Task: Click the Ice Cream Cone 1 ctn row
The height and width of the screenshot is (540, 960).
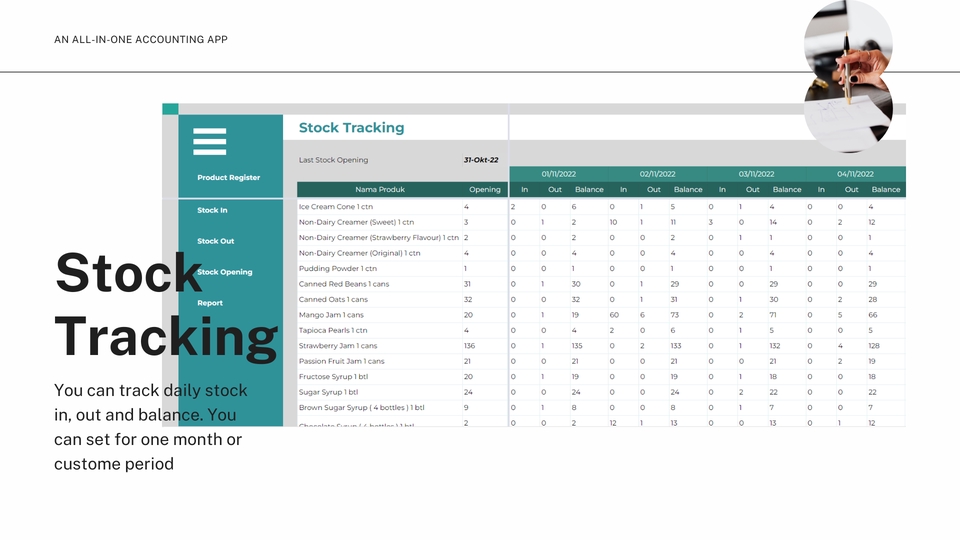Action: tap(336, 206)
